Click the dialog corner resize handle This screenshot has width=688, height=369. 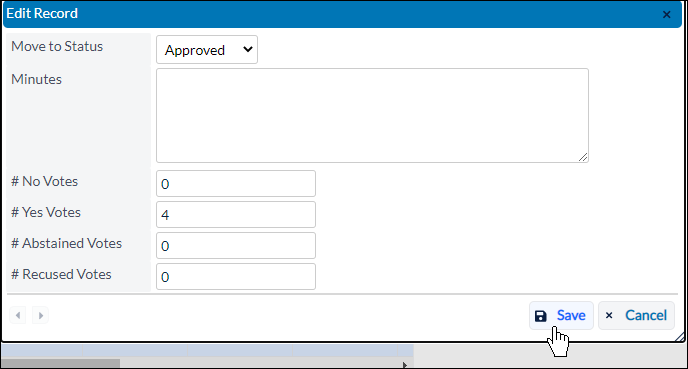pos(680,337)
